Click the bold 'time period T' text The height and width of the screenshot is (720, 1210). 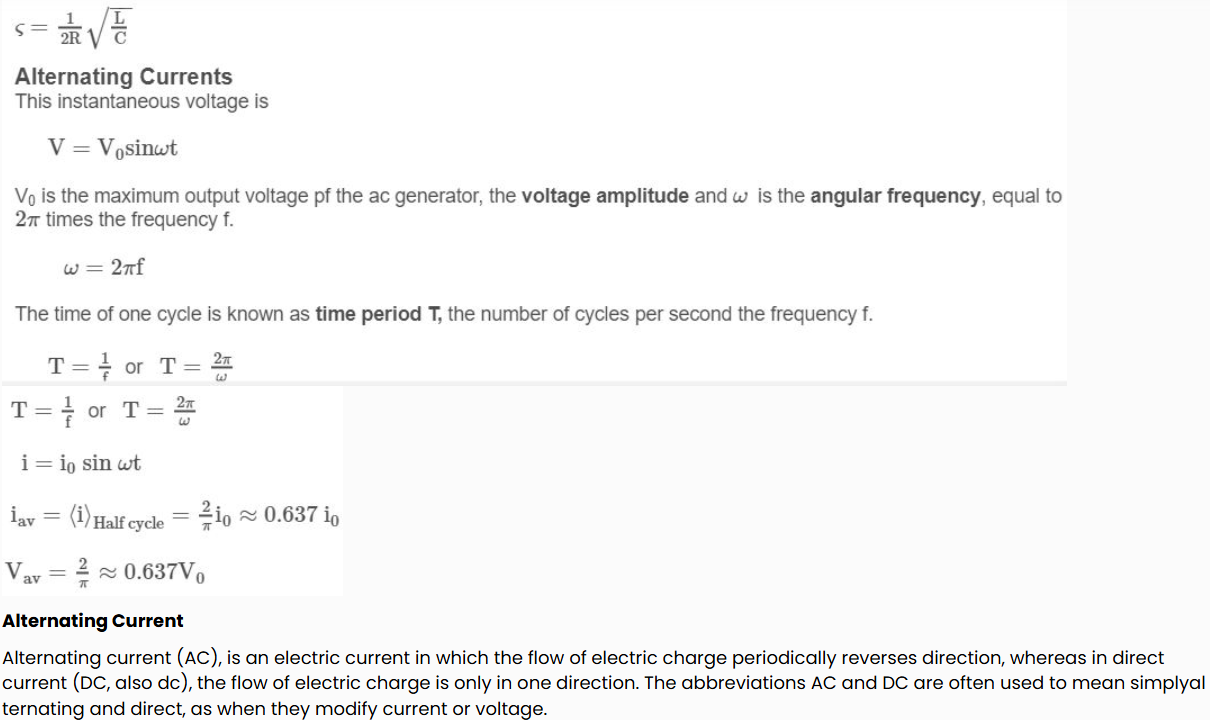click(378, 314)
